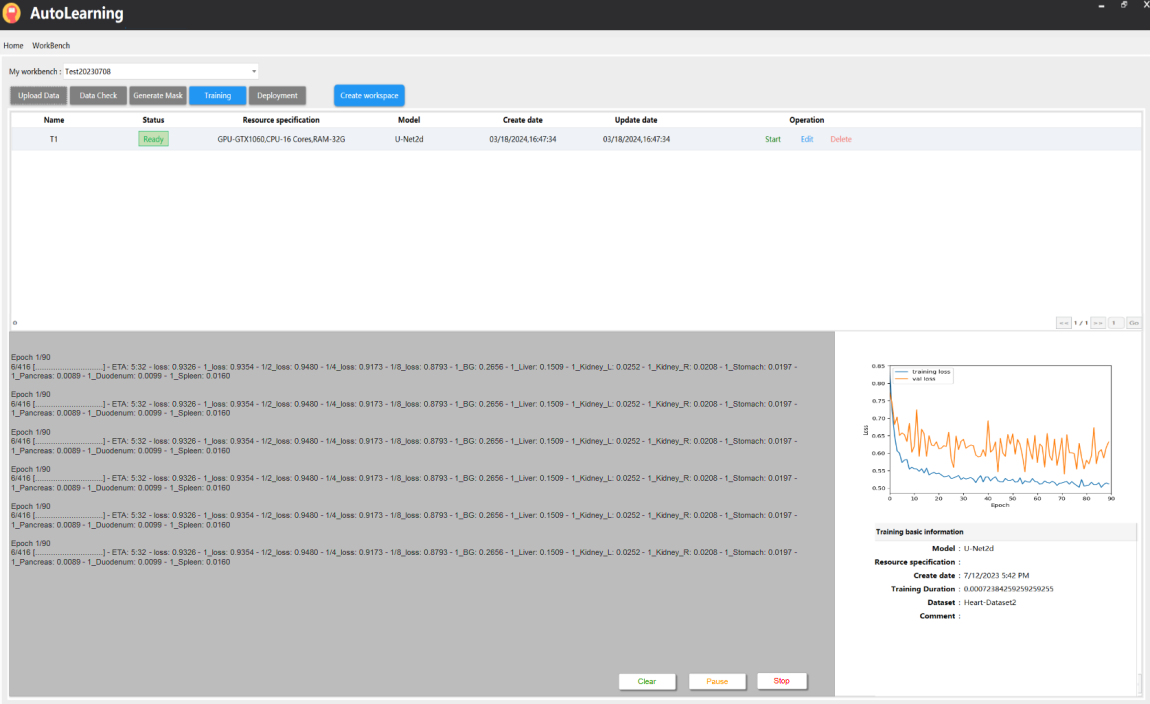The height and width of the screenshot is (704, 1150).
Task: Minimize the AutoLearning window
Action: (1102, 6)
